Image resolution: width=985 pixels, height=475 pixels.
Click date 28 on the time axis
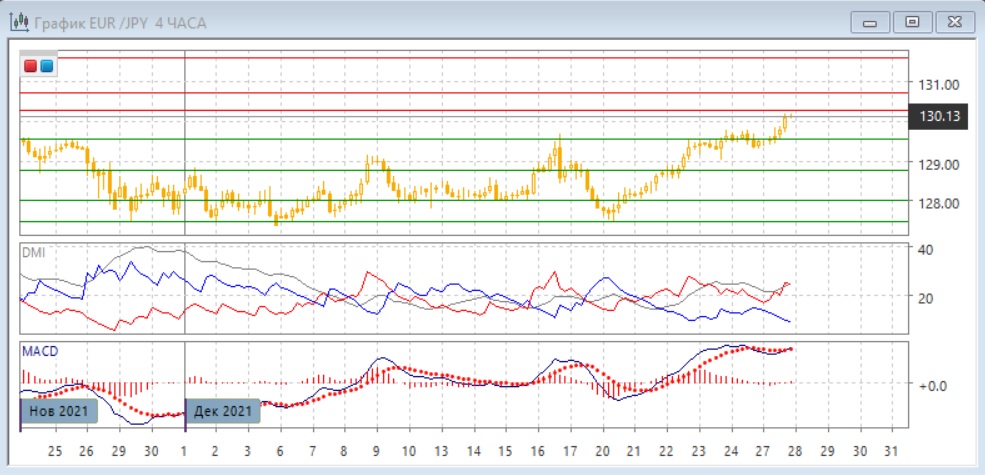(795, 451)
